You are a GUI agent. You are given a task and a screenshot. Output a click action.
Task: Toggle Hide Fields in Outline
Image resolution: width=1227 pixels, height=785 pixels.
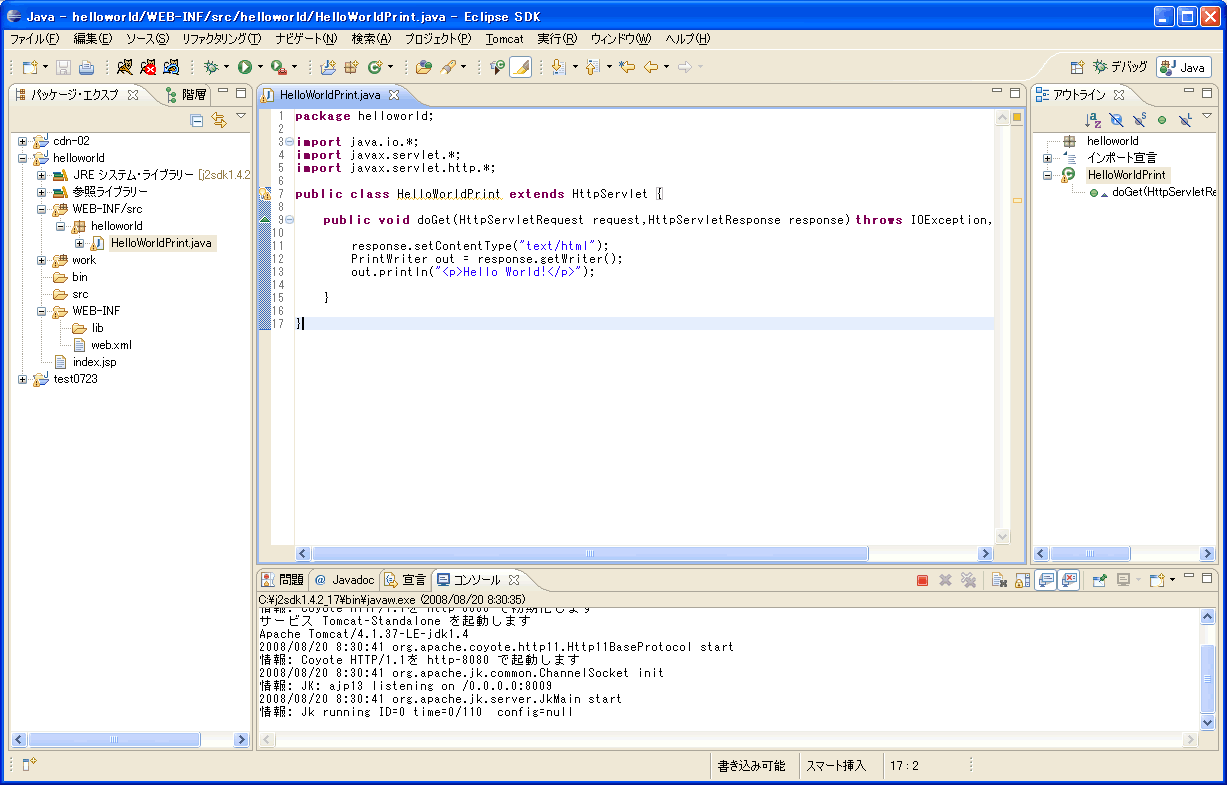pyautogui.click(x=1117, y=120)
